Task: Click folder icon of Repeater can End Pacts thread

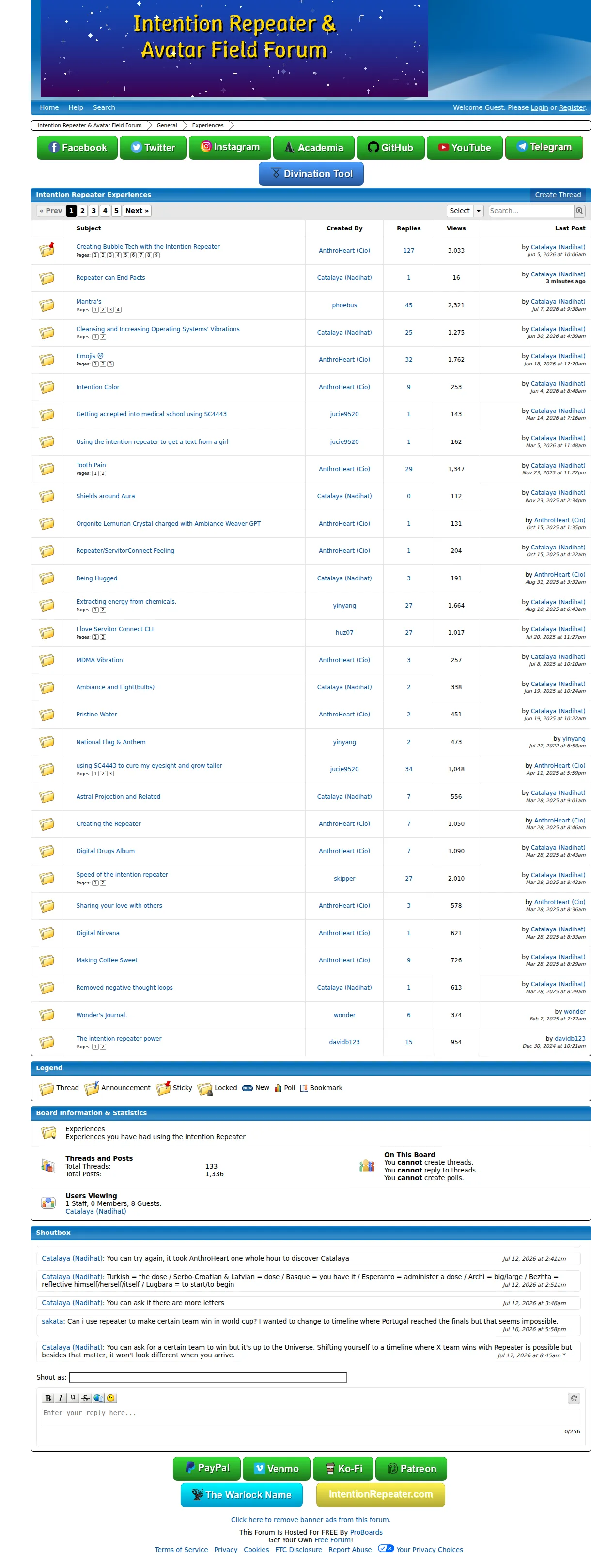Action: click(47, 278)
